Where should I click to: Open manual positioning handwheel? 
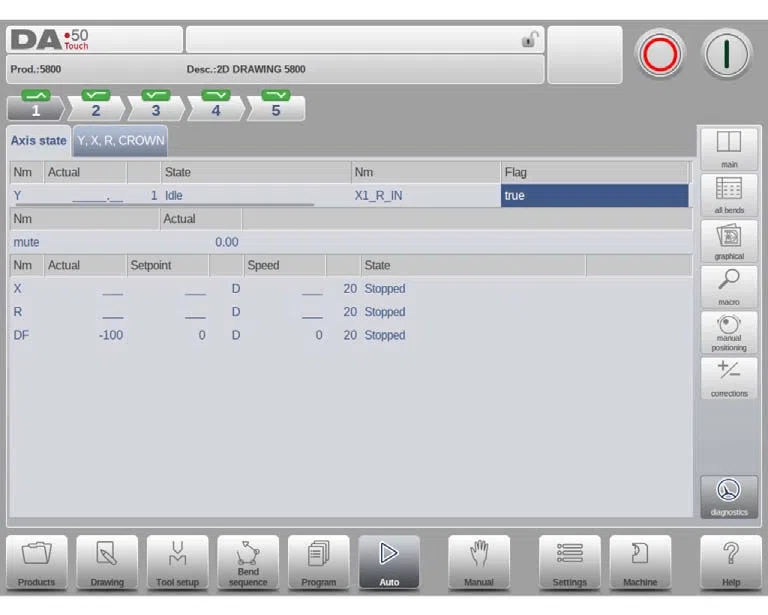(729, 333)
